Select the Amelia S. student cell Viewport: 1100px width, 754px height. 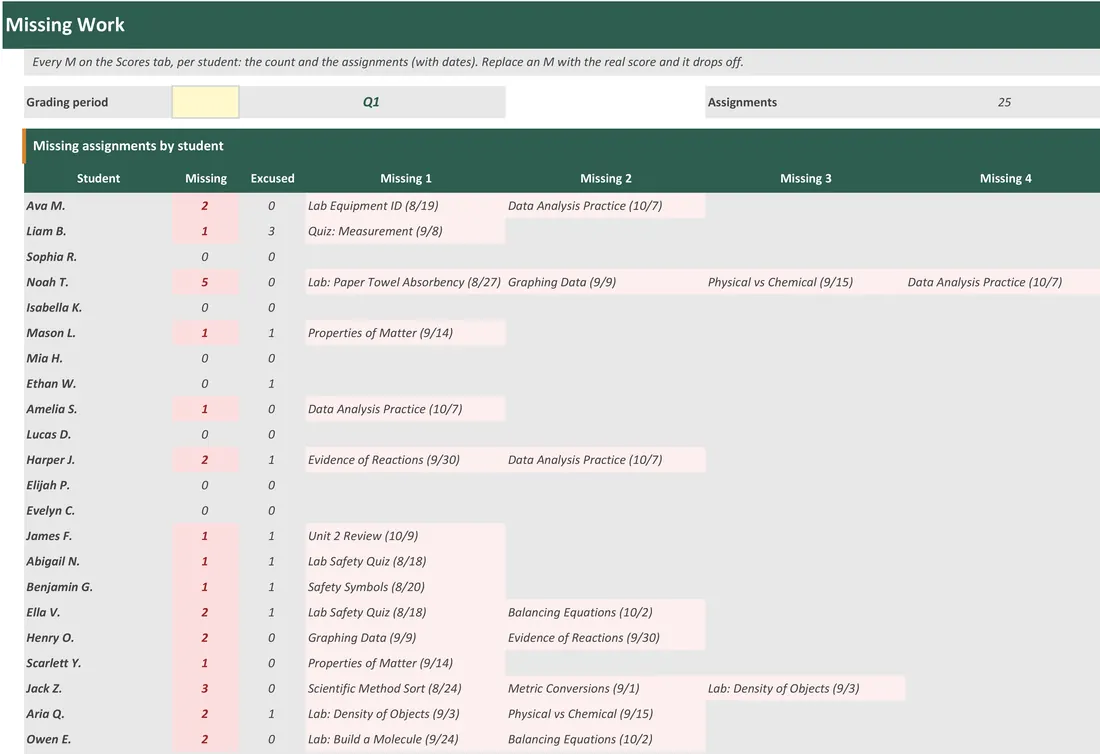[98, 409]
